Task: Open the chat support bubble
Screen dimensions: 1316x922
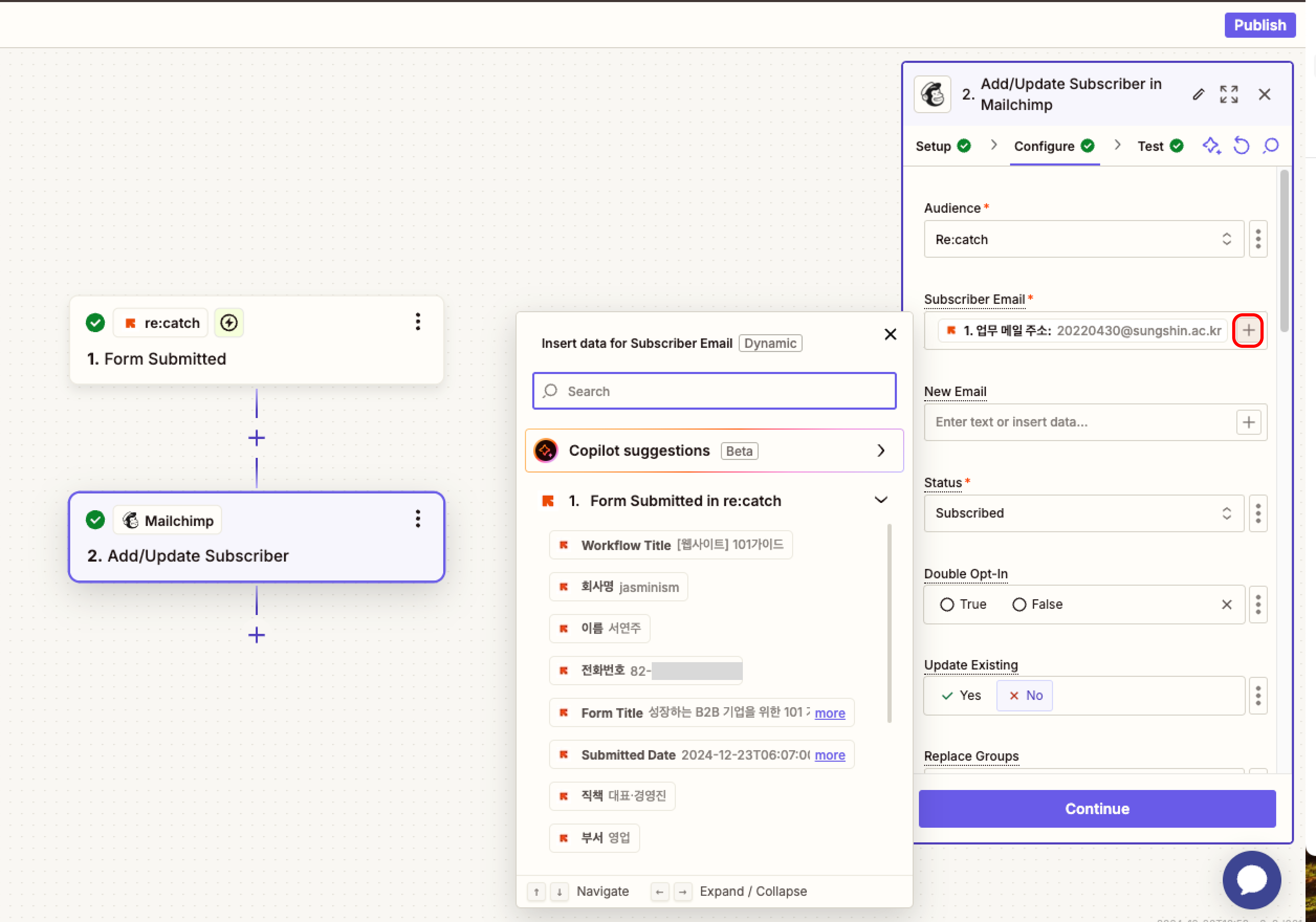Action: pyautogui.click(x=1252, y=880)
